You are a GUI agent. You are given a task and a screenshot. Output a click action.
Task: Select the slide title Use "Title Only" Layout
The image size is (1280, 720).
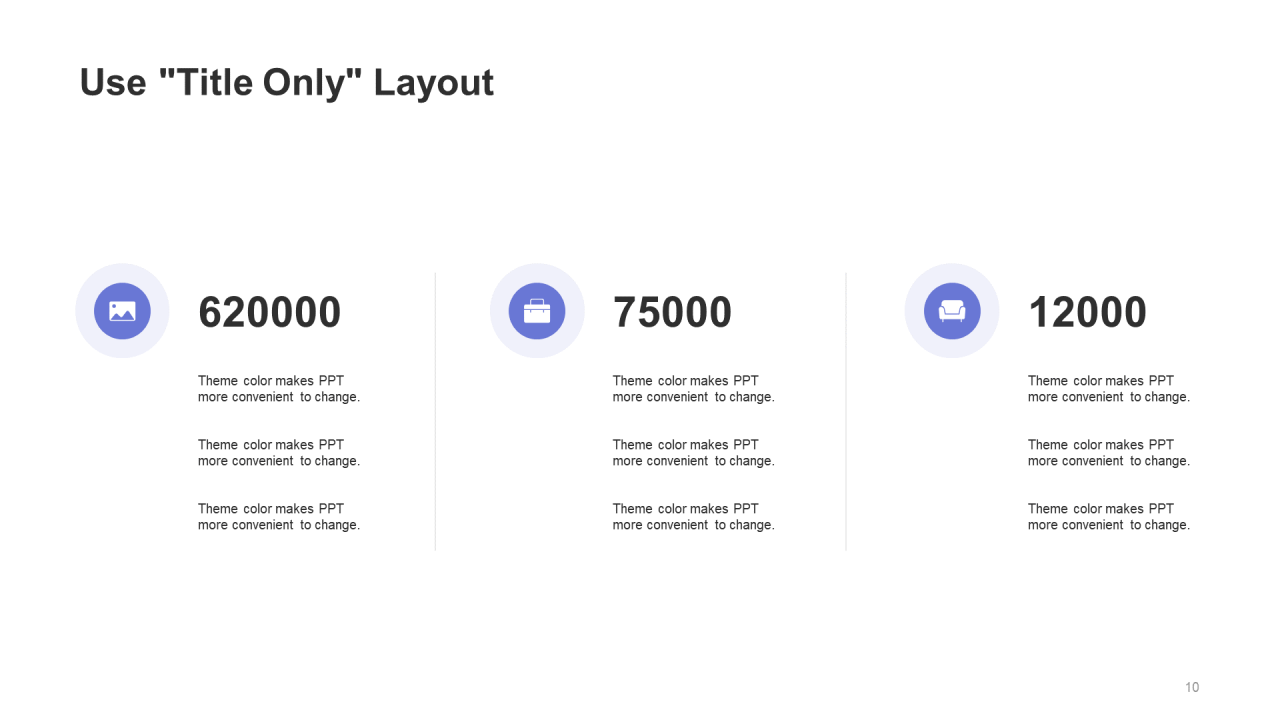(x=287, y=82)
